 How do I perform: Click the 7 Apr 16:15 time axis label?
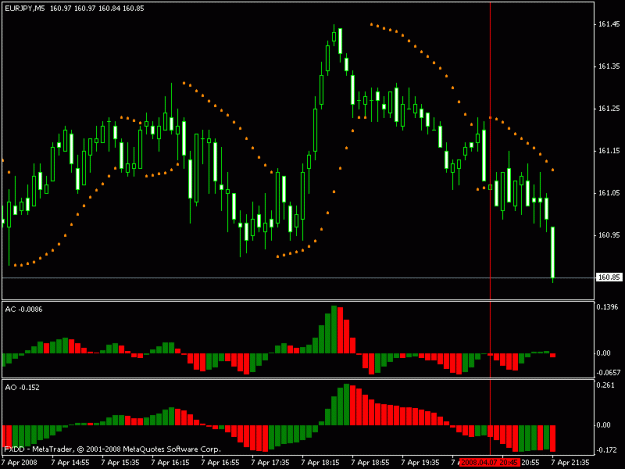(170, 463)
